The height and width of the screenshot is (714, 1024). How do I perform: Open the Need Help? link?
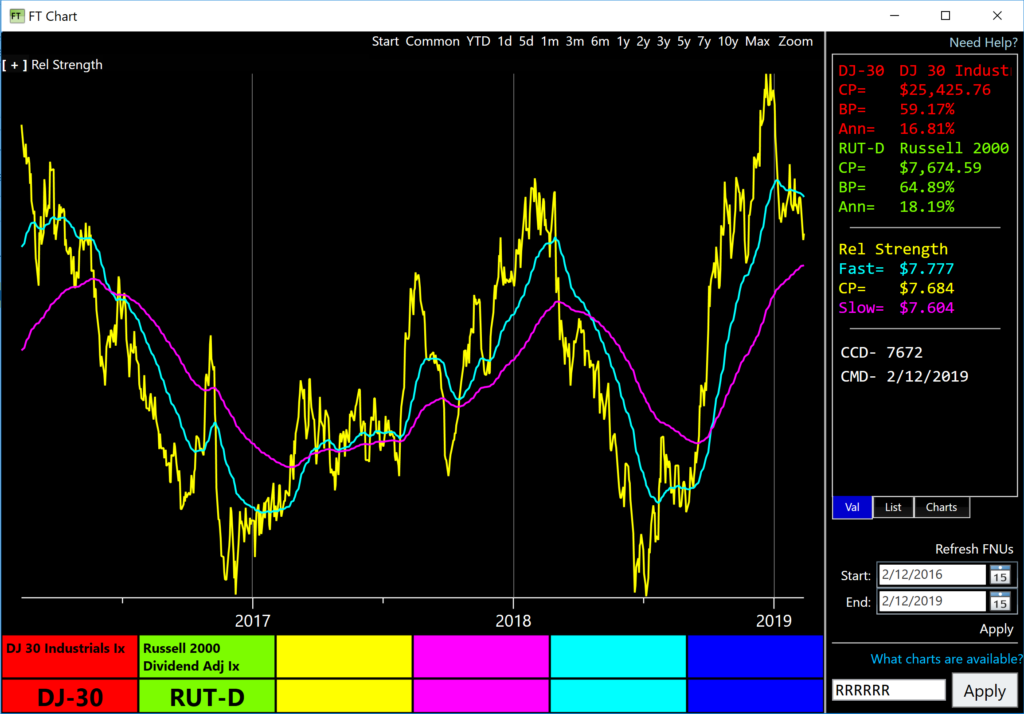tap(984, 42)
